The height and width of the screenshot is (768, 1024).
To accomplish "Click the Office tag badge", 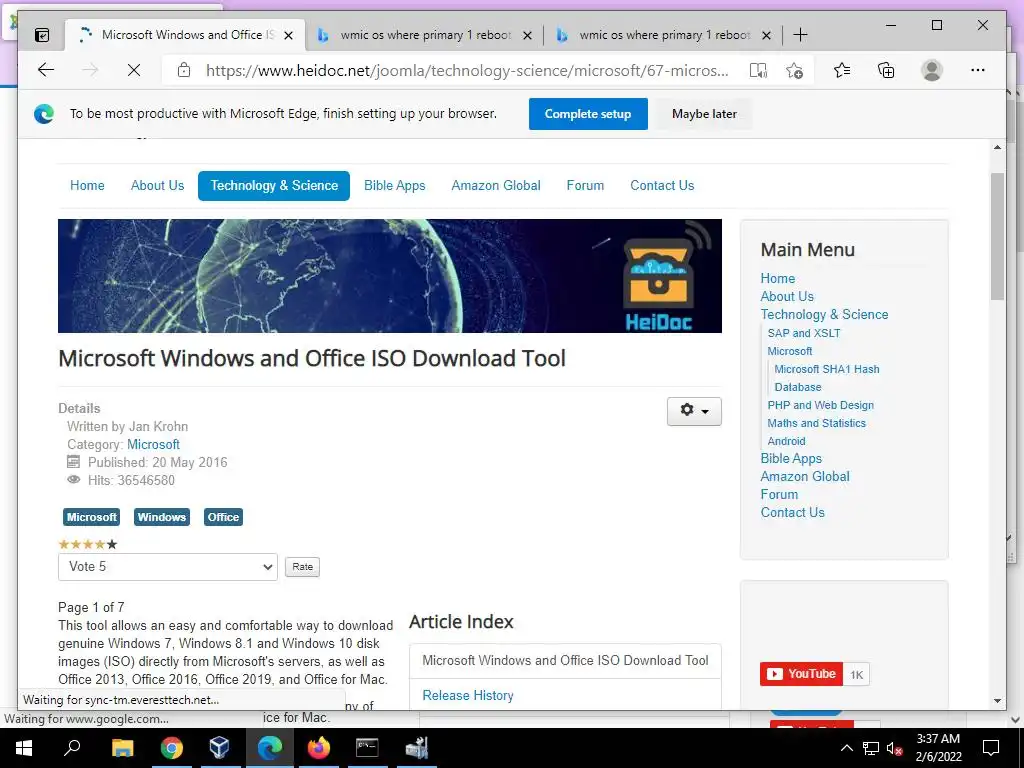I will pyautogui.click(x=223, y=517).
